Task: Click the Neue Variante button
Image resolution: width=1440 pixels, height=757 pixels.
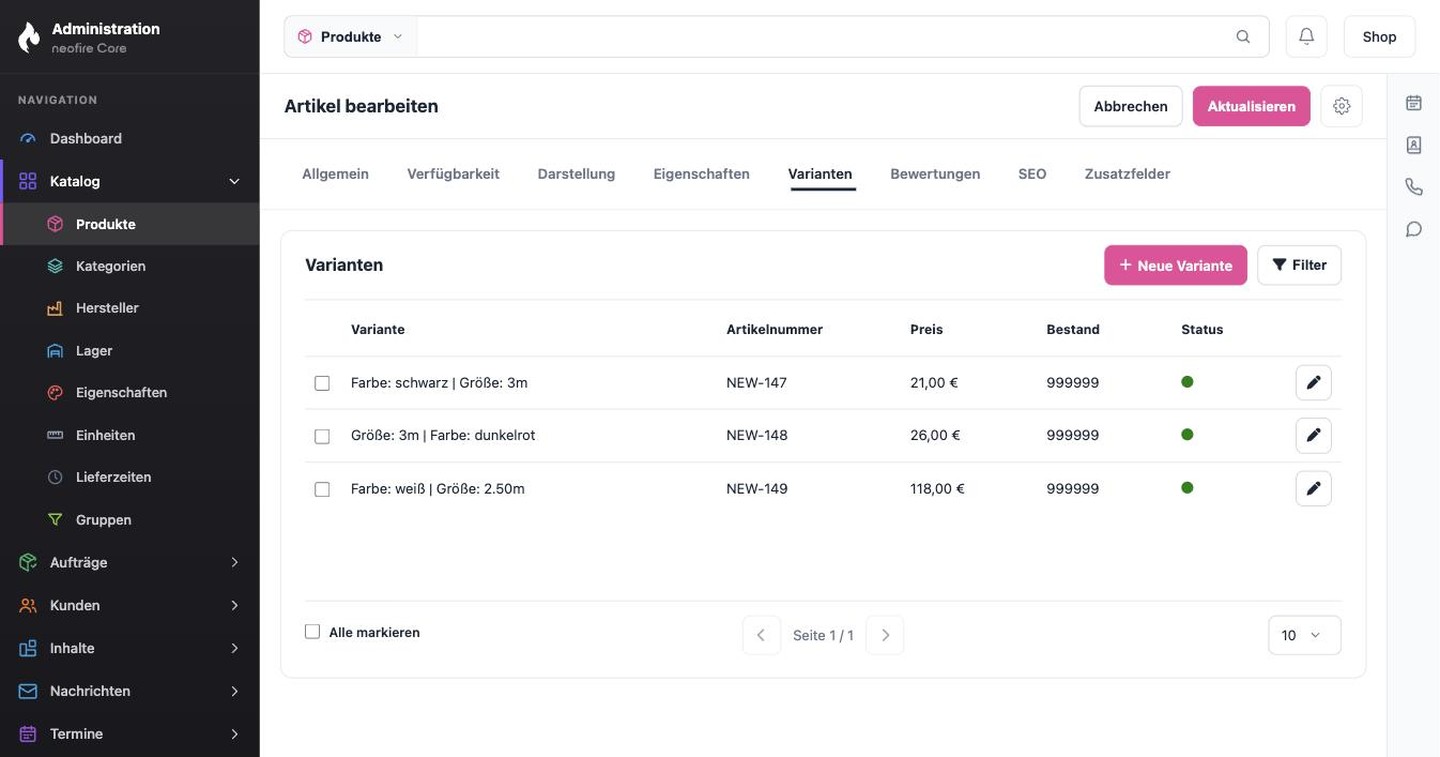Action: (x=1175, y=265)
